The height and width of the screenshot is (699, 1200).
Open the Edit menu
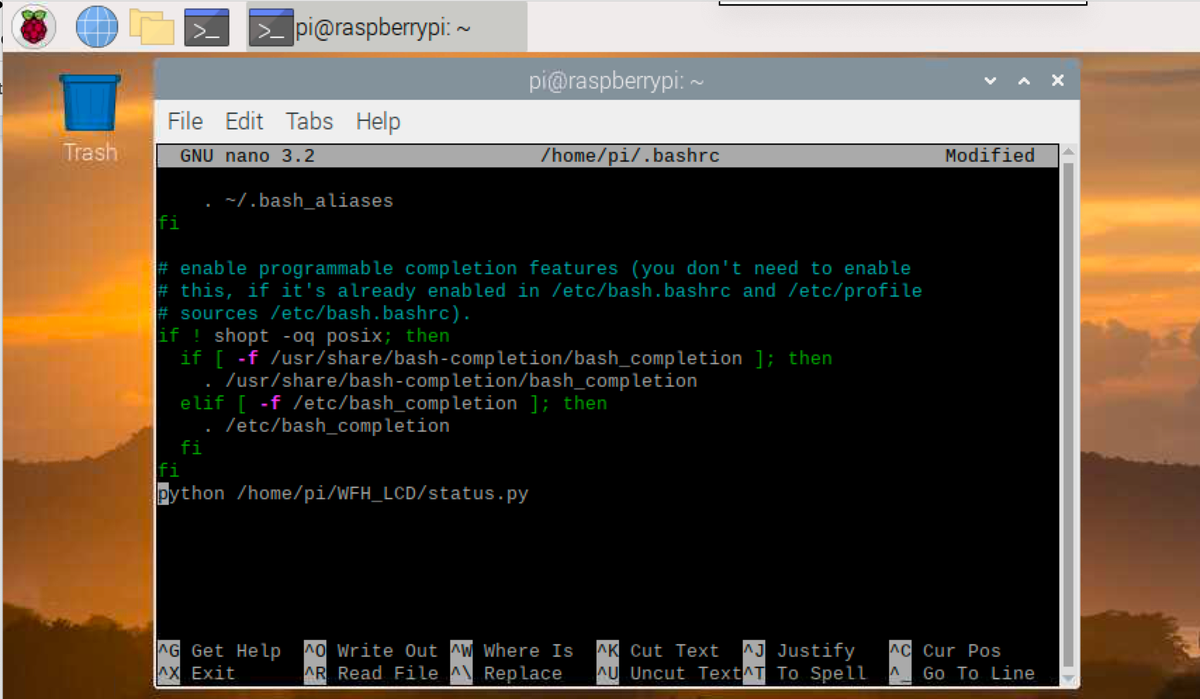[243, 121]
